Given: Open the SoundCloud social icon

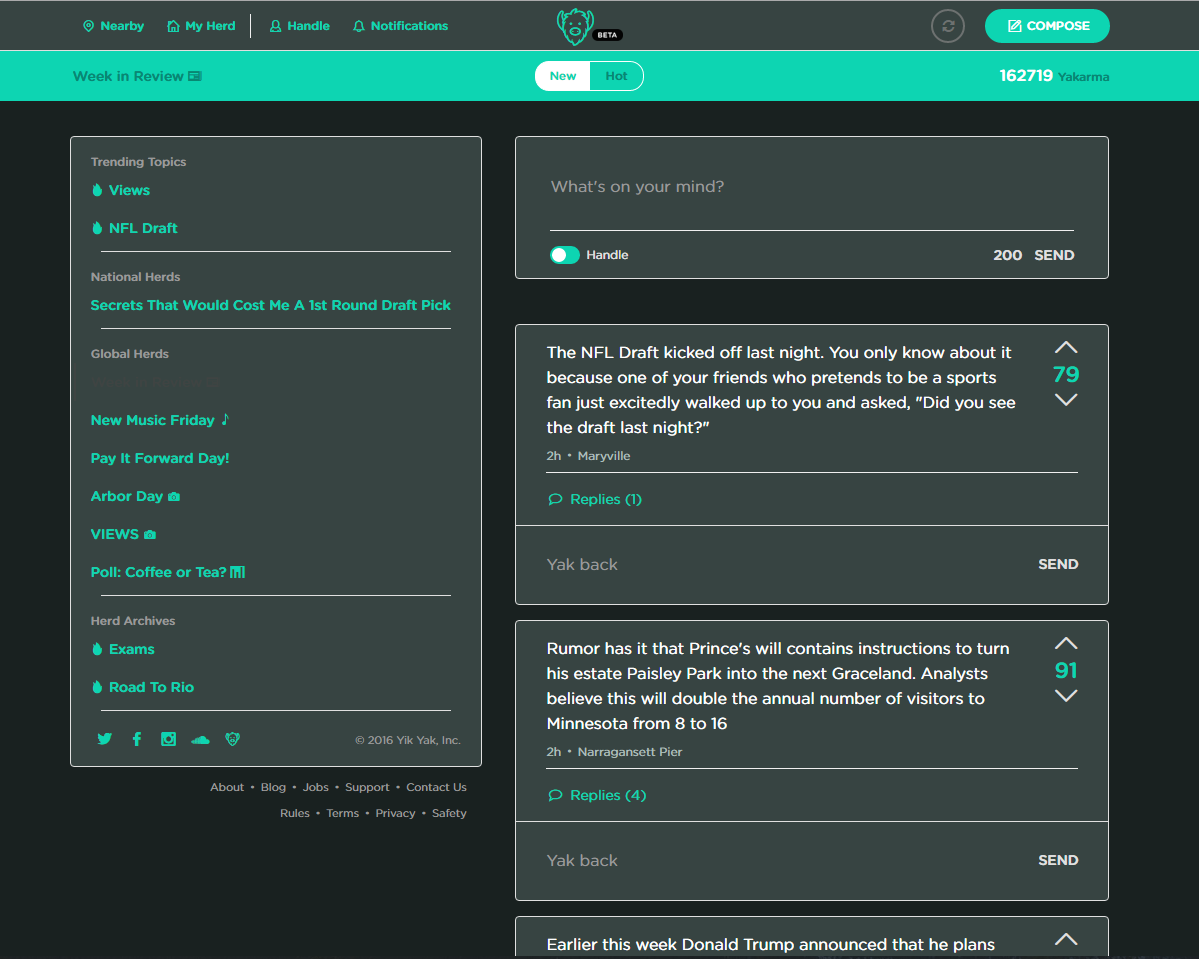Looking at the screenshot, I should (200, 739).
